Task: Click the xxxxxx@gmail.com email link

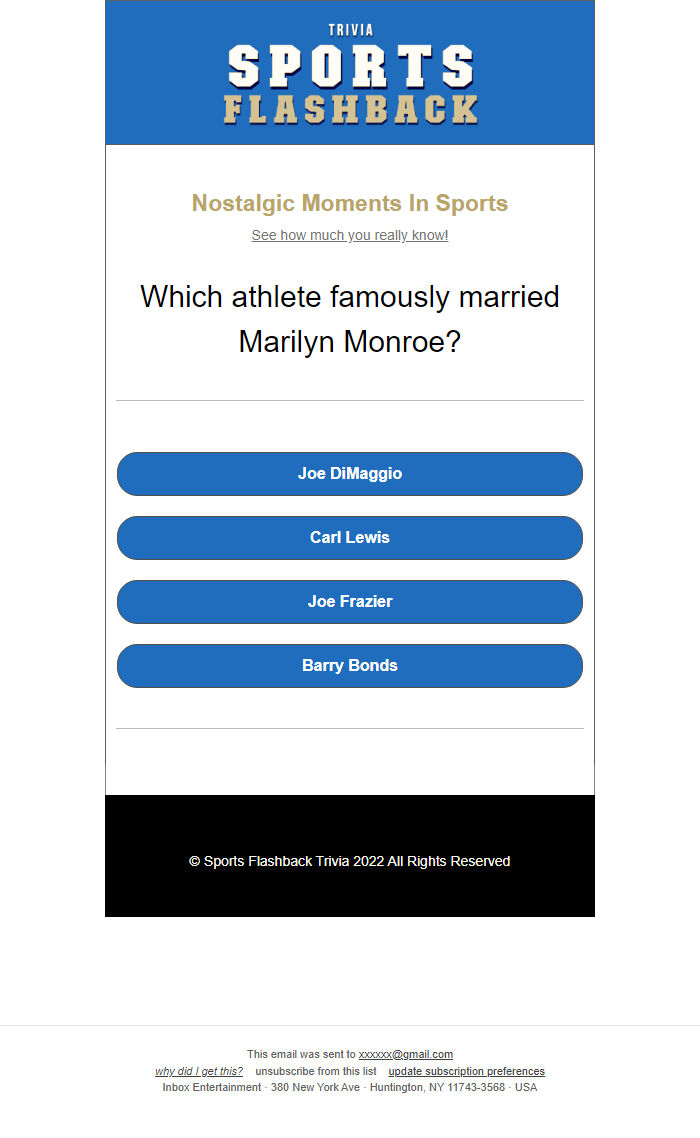Action: pyautogui.click(x=406, y=1054)
